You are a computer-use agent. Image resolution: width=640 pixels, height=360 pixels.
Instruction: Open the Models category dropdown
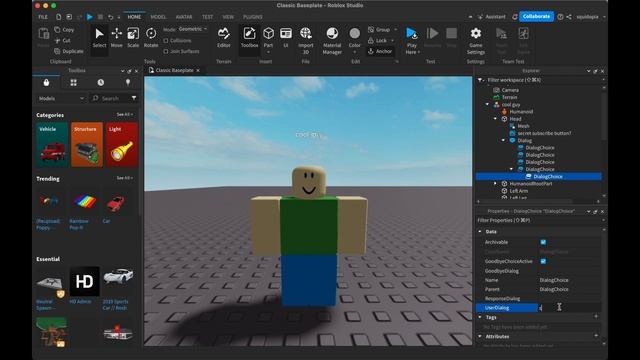[61, 98]
